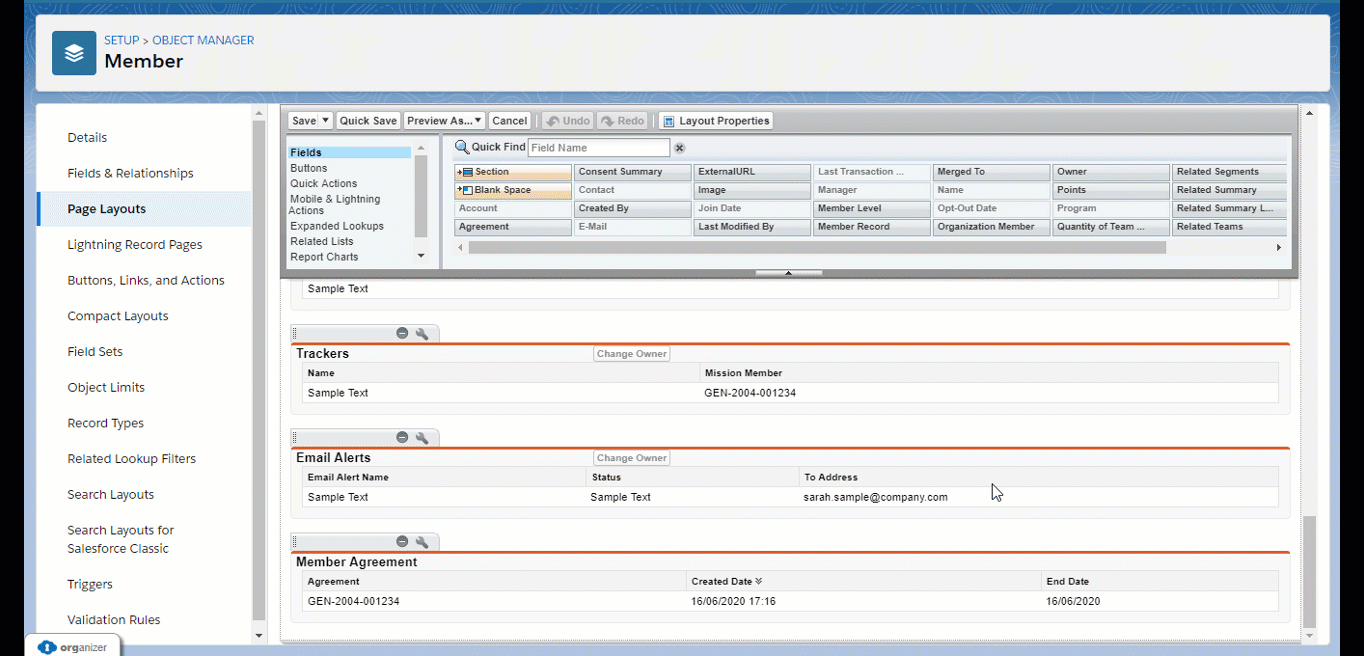Select Related Lists in palette categories
The height and width of the screenshot is (656, 1364).
(x=322, y=241)
